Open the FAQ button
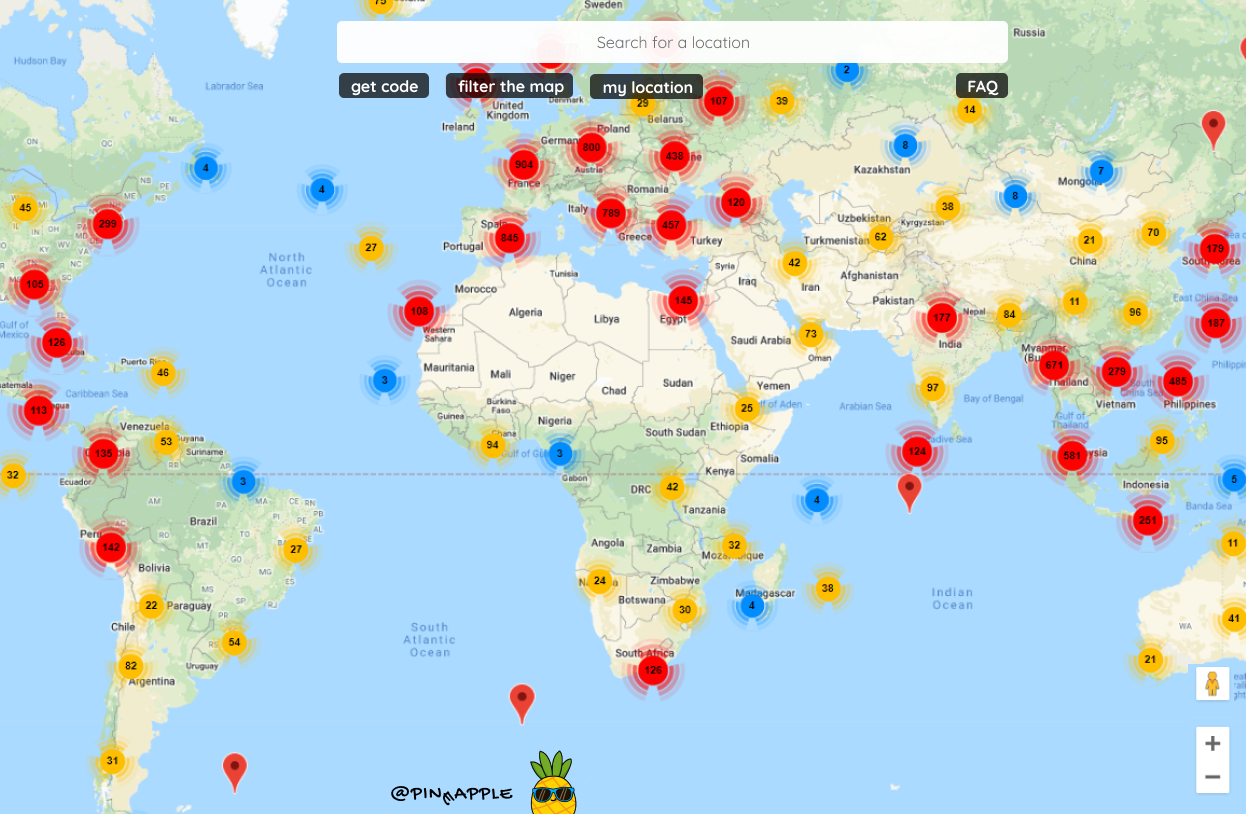This screenshot has width=1246, height=814. coord(982,86)
